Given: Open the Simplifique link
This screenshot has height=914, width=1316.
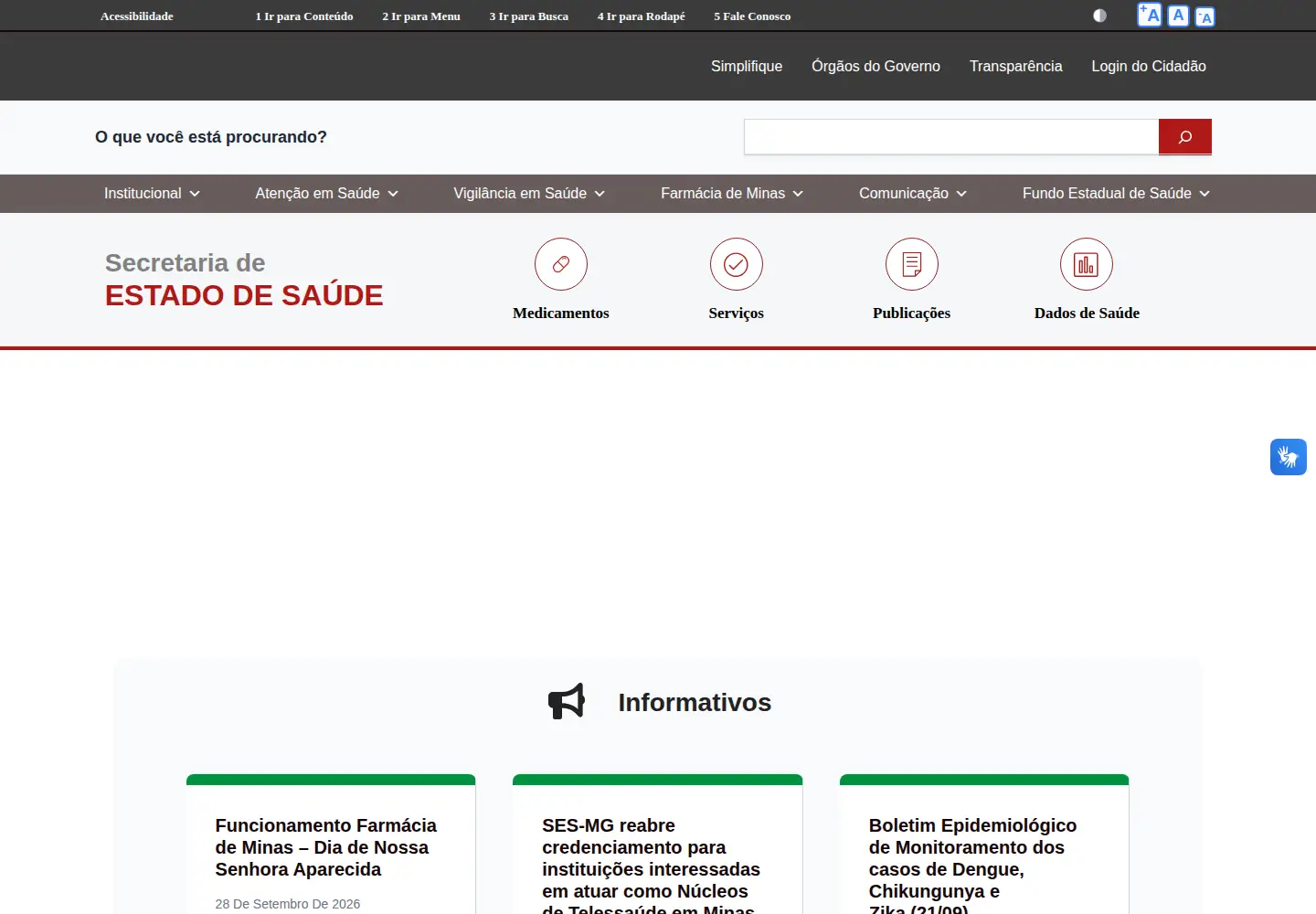Looking at the screenshot, I should pos(747,66).
